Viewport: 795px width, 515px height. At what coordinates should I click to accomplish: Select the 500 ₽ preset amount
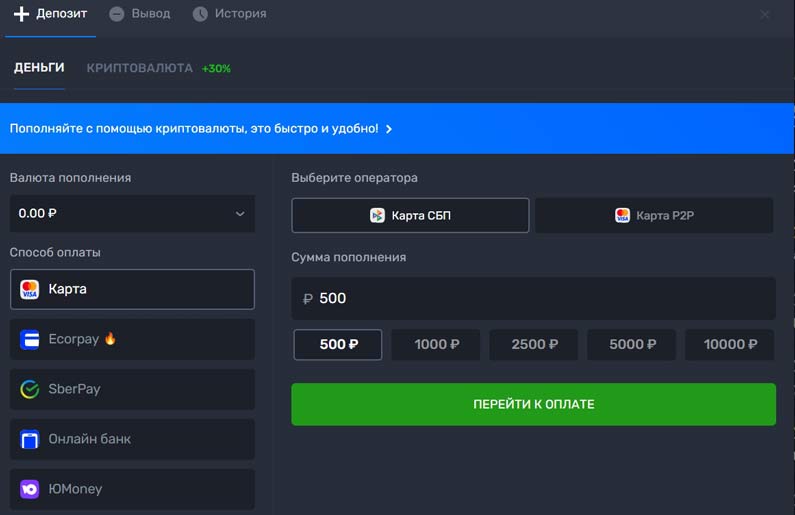pyautogui.click(x=338, y=344)
